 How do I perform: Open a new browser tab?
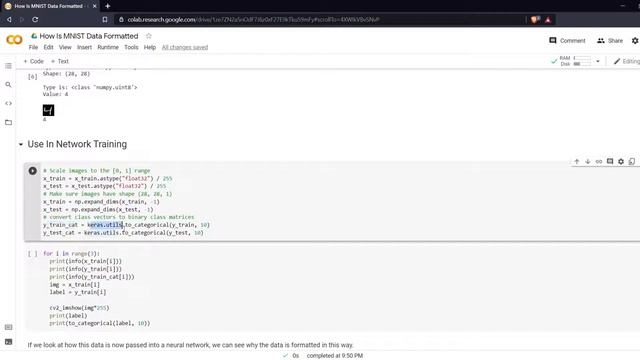pos(108,6)
